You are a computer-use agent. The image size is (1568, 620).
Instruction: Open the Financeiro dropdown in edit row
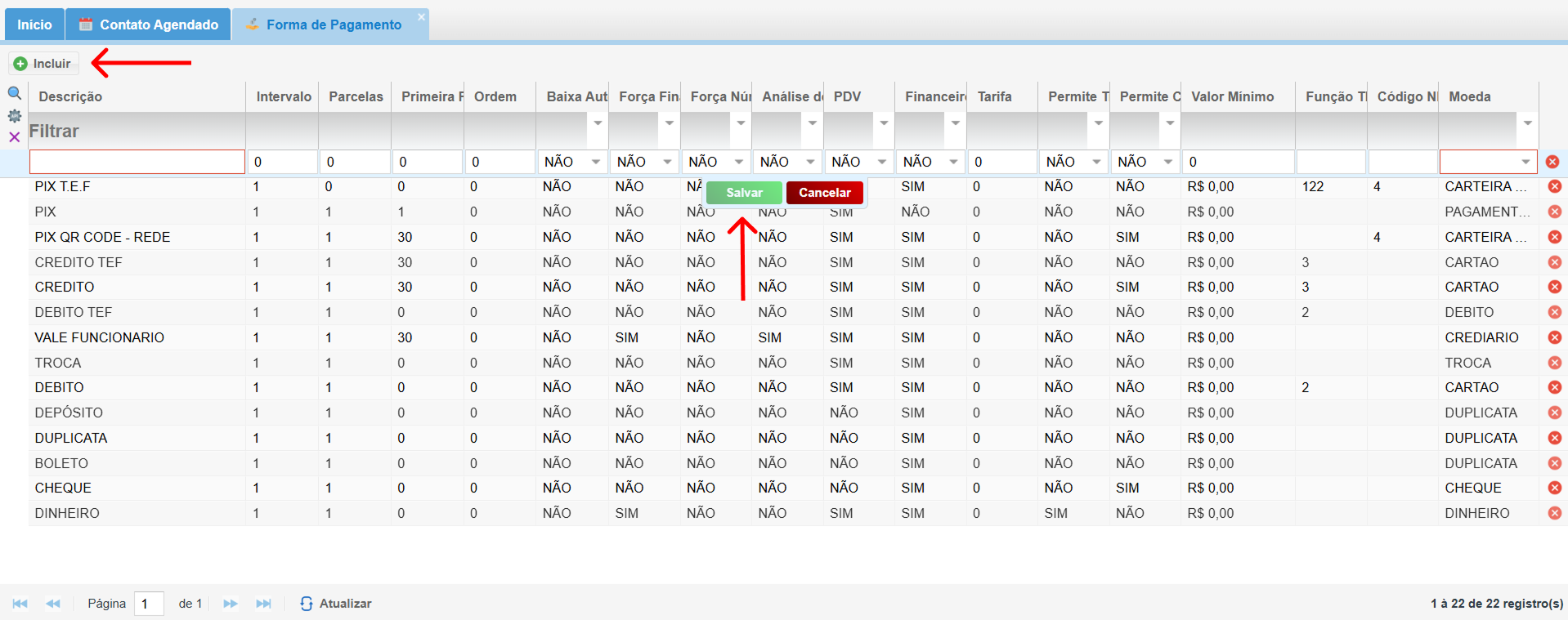(953, 162)
